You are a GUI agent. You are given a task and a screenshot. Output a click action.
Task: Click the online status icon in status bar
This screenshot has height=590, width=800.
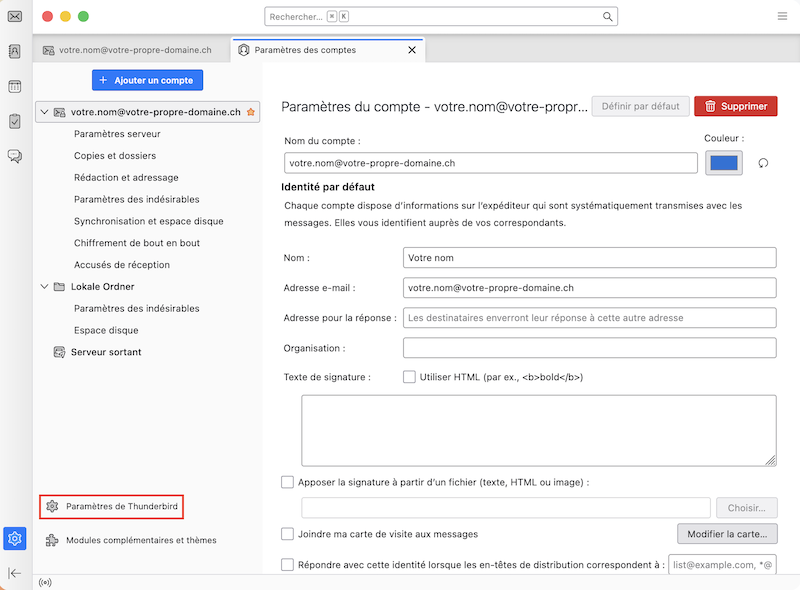(45, 582)
